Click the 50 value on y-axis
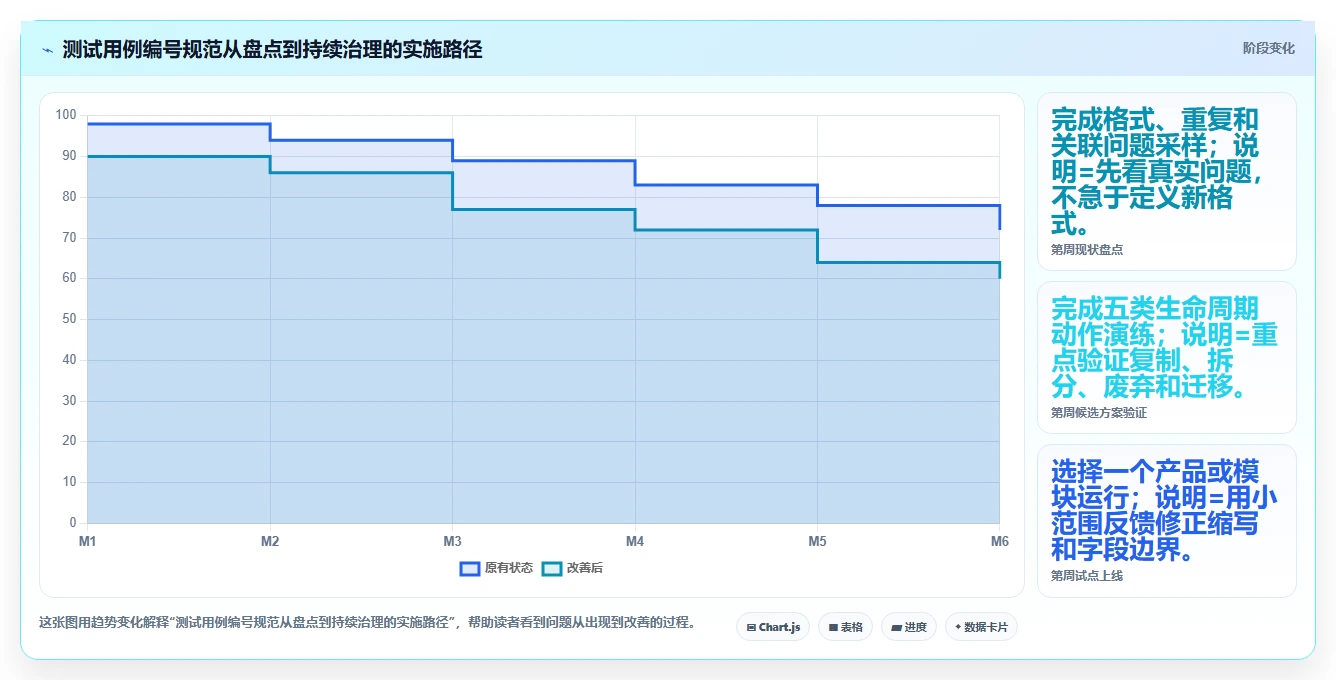The image size is (1336, 680). coord(69,319)
